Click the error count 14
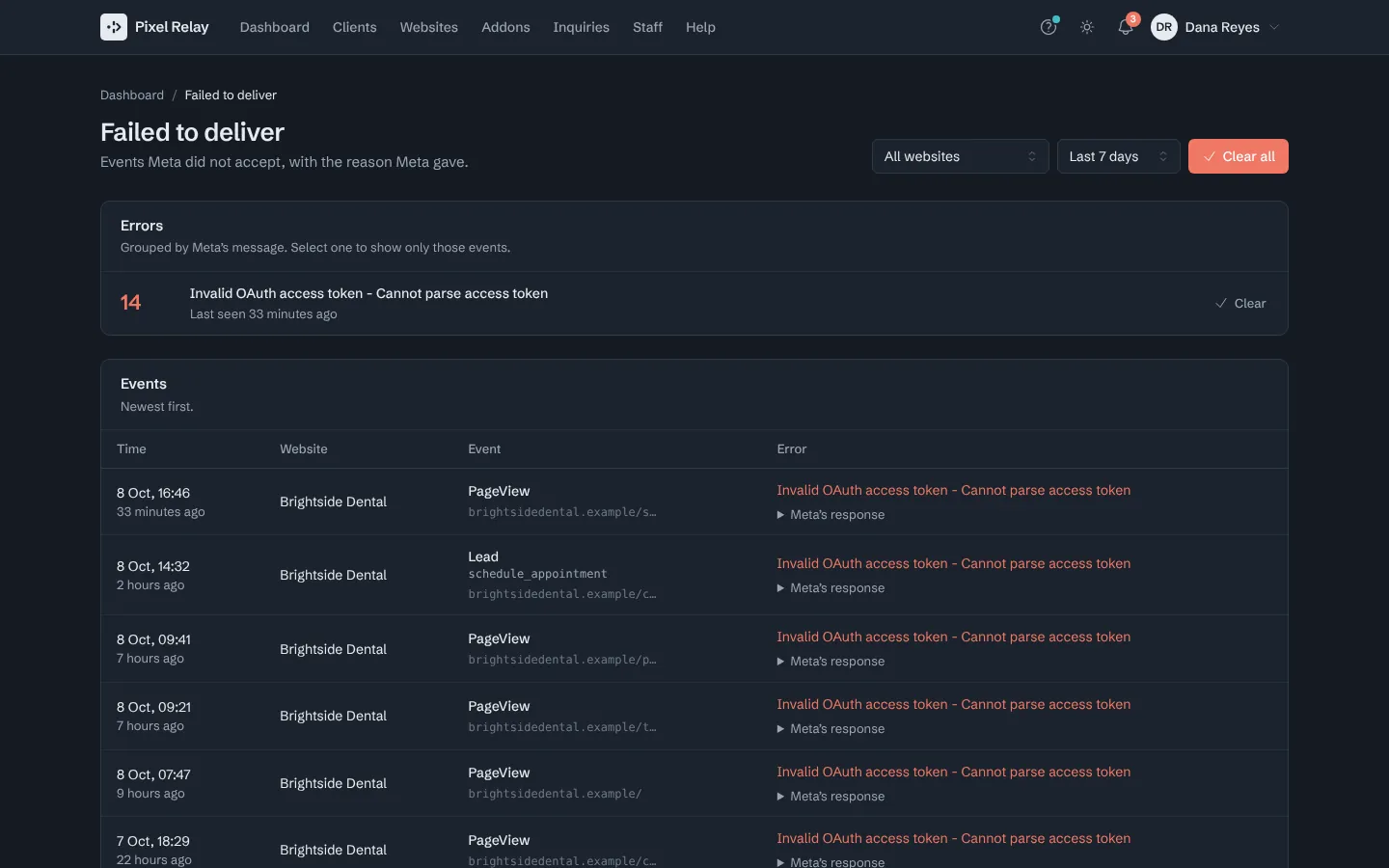Viewport: 1389px width, 868px height. tap(130, 303)
